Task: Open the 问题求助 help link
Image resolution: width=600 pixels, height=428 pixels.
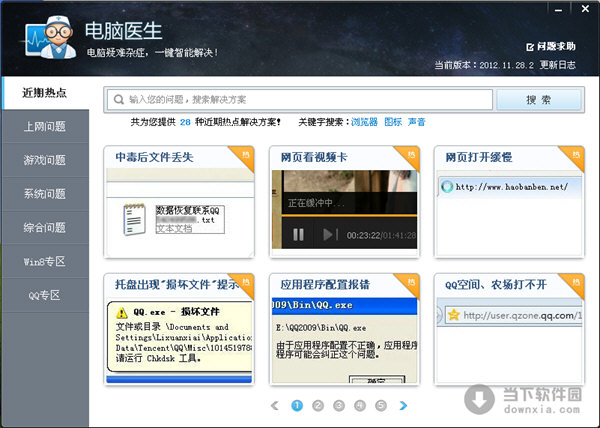Action: click(556, 47)
